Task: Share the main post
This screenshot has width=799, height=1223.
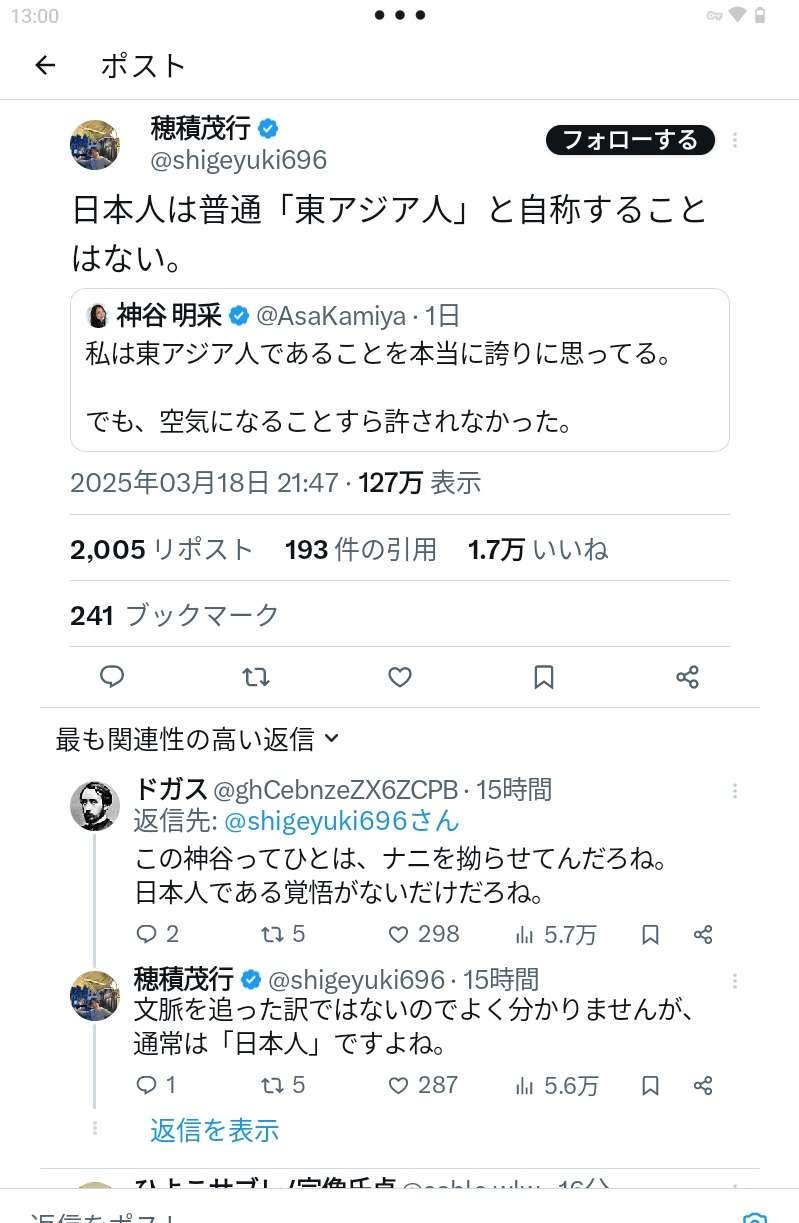Action: click(687, 677)
